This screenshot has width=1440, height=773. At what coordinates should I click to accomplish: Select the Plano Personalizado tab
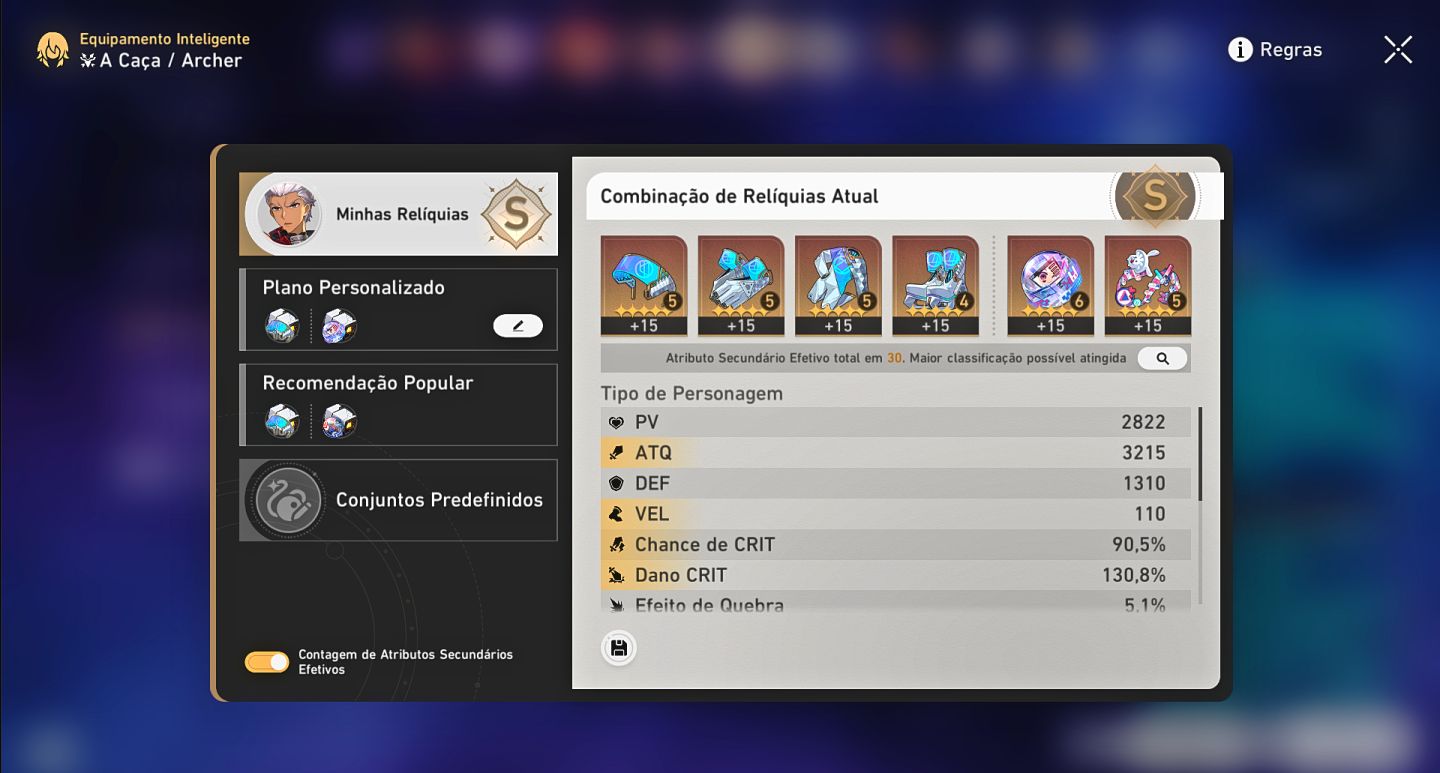pos(398,309)
